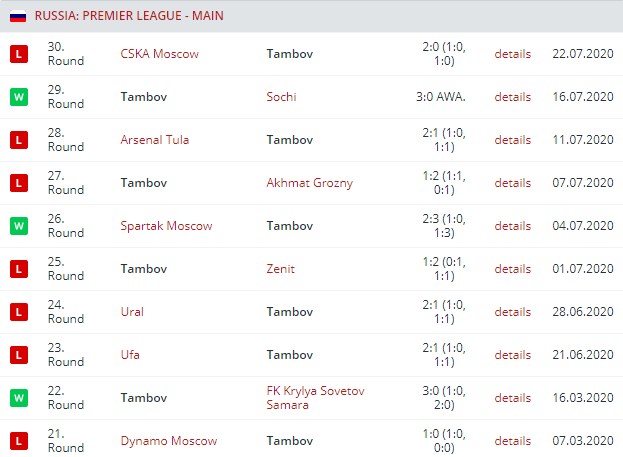Viewport: 623px width, 457px height.
Task: View details for the 22.07.2020 match
Action: tap(512, 54)
